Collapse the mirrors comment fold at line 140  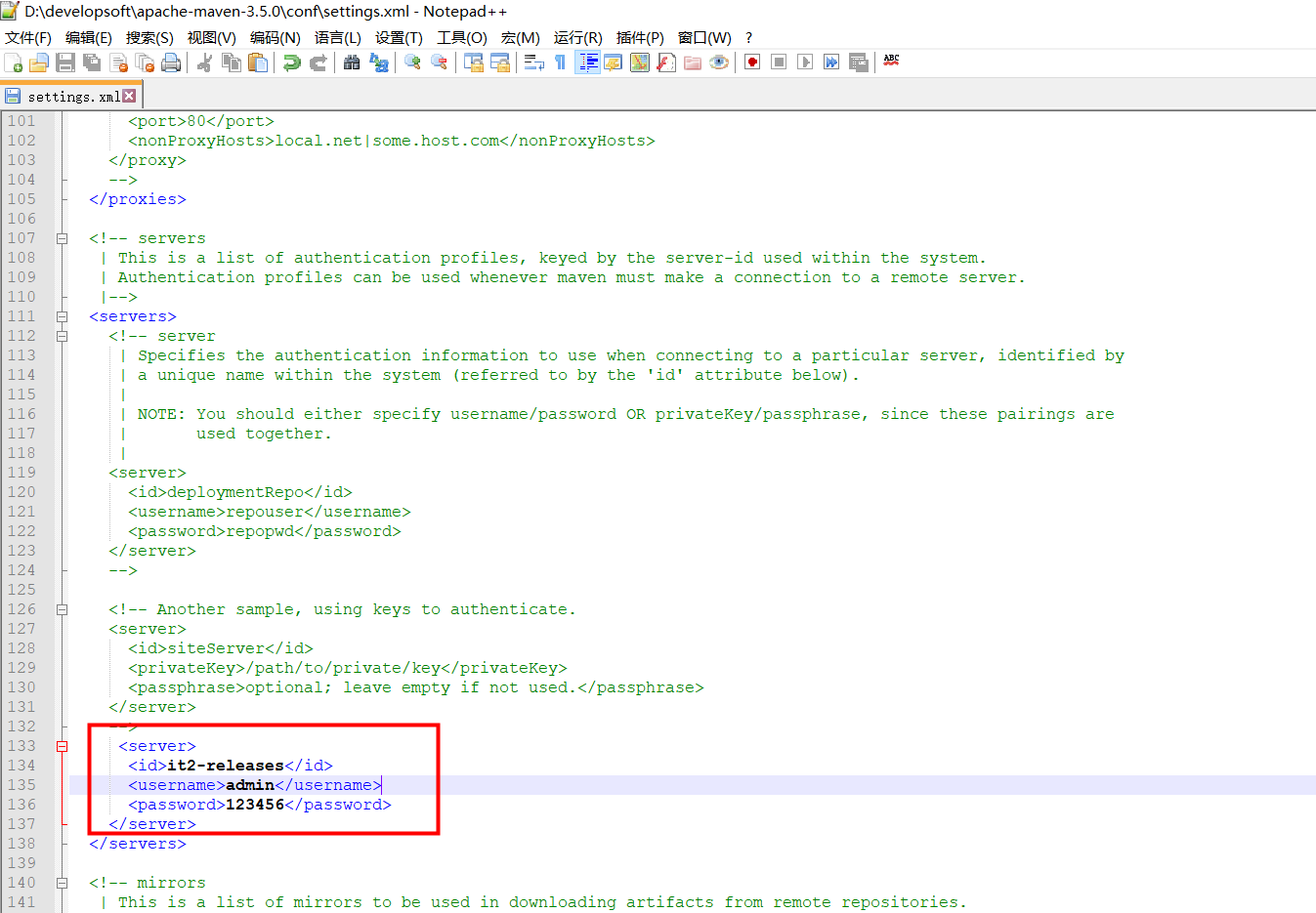click(62, 883)
